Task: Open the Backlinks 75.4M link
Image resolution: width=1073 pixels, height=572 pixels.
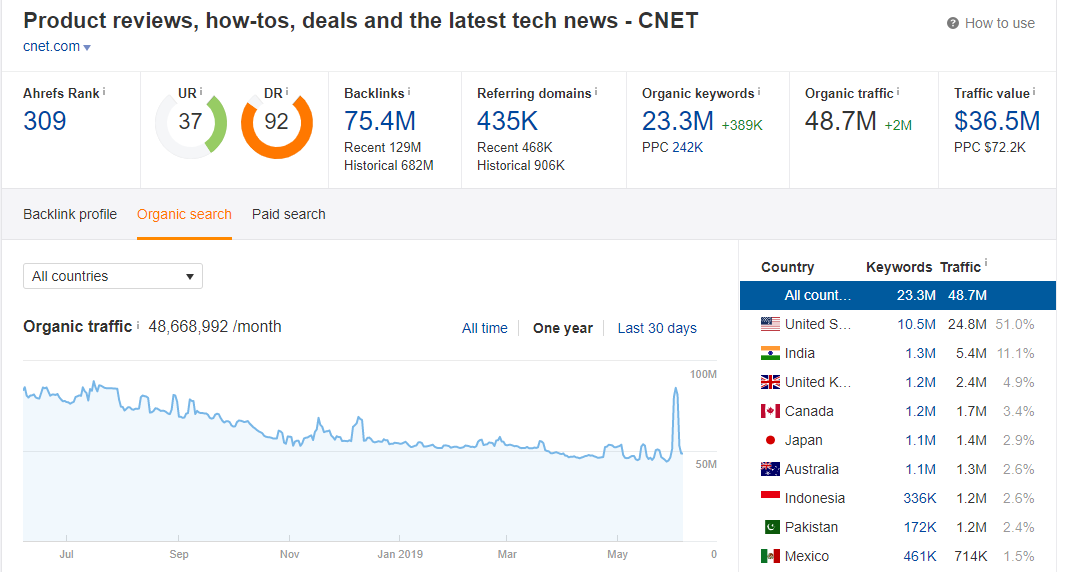Action: point(380,121)
